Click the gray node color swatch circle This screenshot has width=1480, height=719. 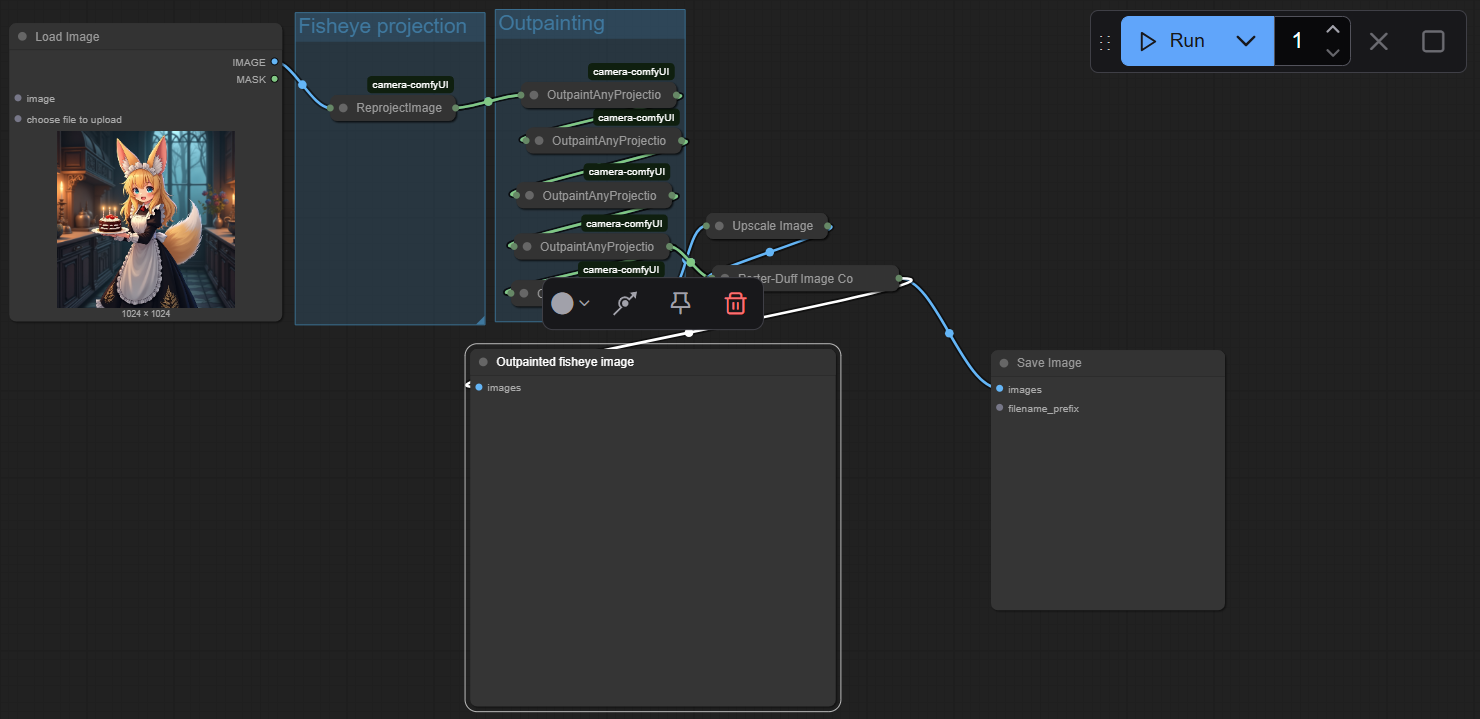[563, 304]
